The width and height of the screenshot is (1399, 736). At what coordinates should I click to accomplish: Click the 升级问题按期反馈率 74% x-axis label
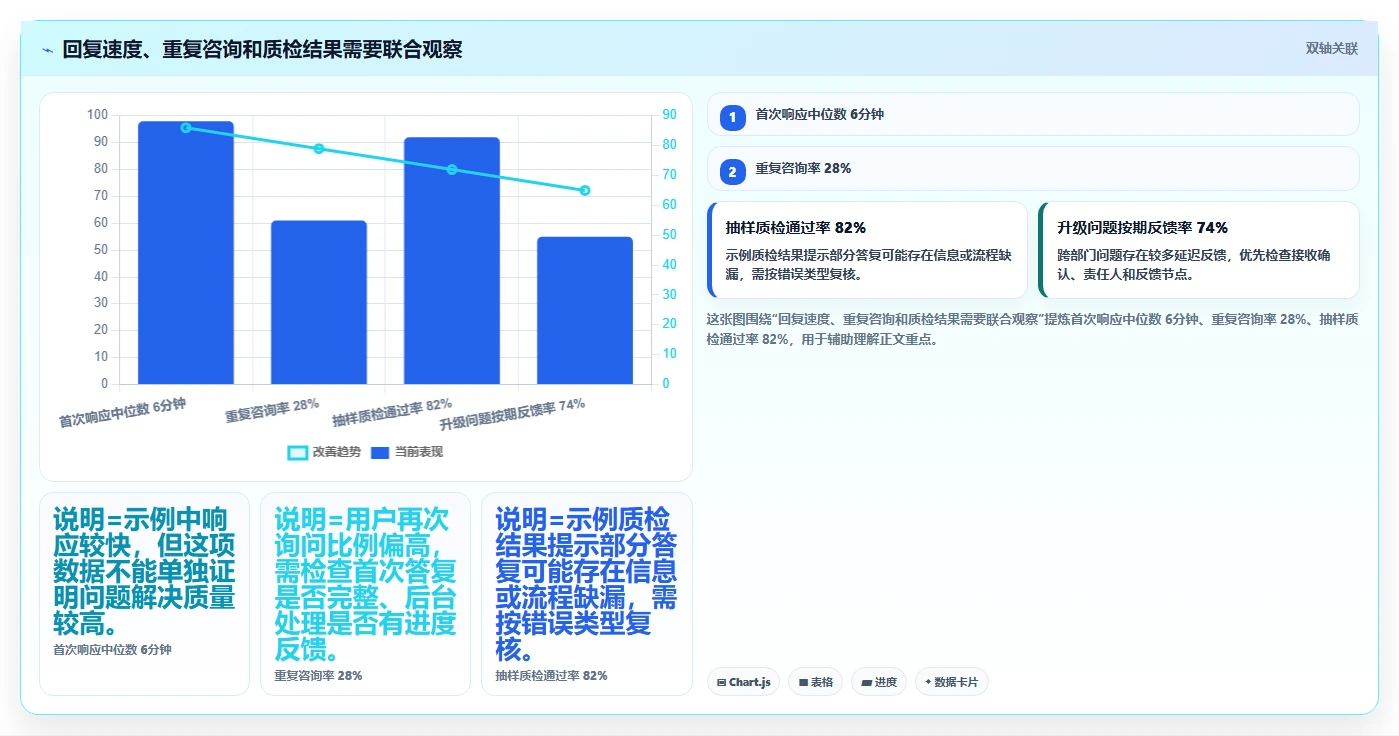[512, 414]
